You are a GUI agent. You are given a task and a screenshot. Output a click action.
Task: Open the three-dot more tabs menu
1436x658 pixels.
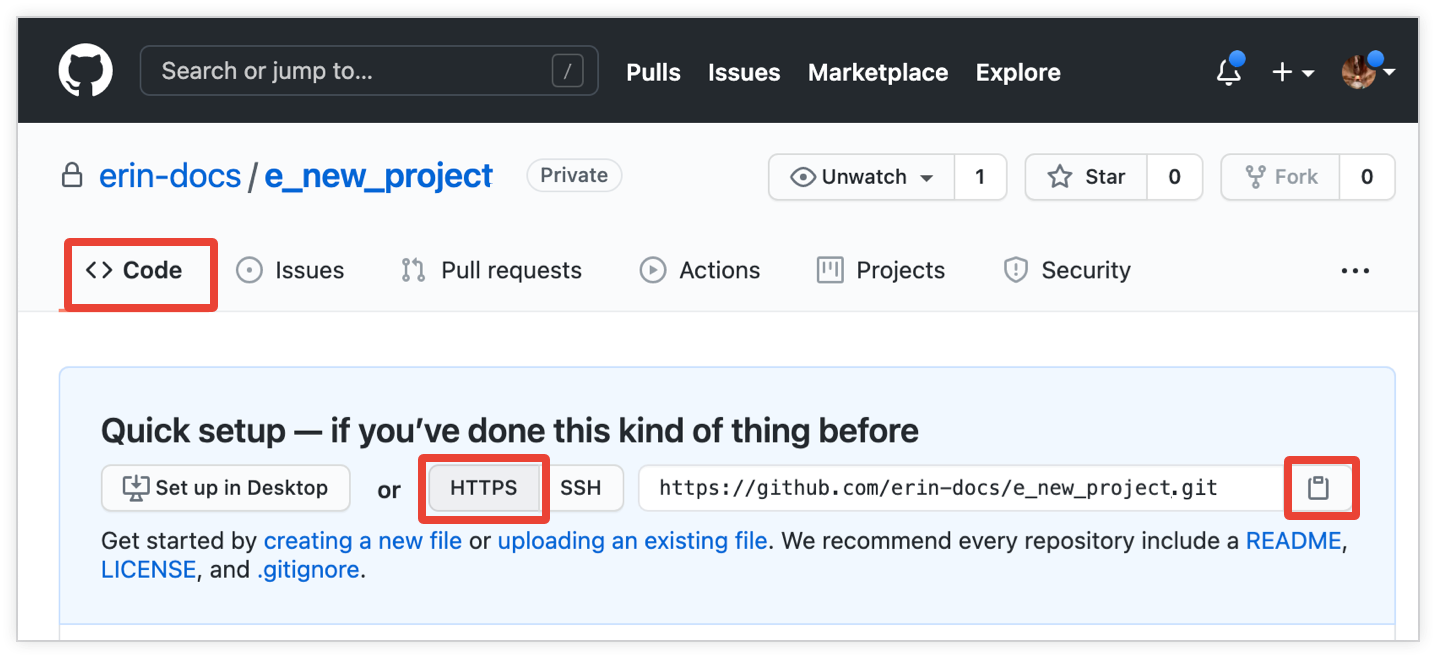tap(1355, 271)
